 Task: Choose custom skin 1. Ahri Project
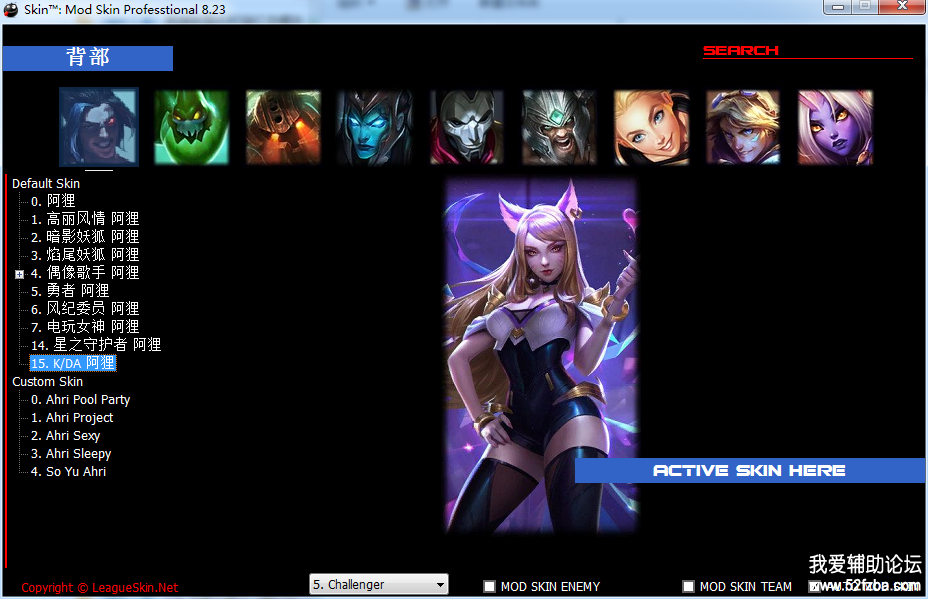click(x=72, y=418)
